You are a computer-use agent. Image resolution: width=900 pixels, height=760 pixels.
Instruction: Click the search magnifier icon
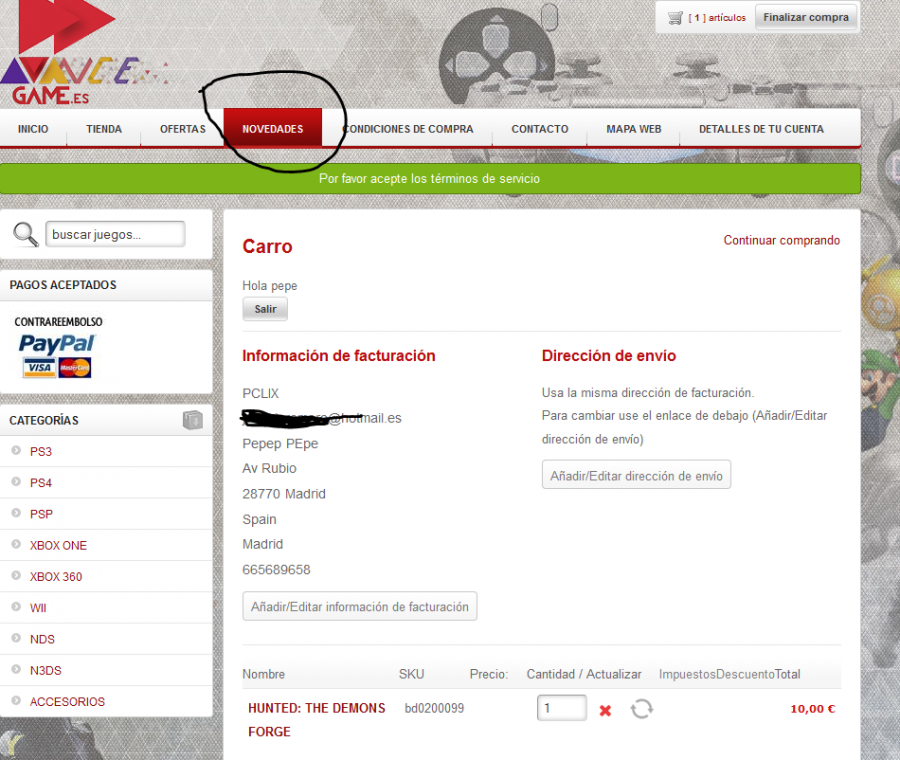point(25,234)
